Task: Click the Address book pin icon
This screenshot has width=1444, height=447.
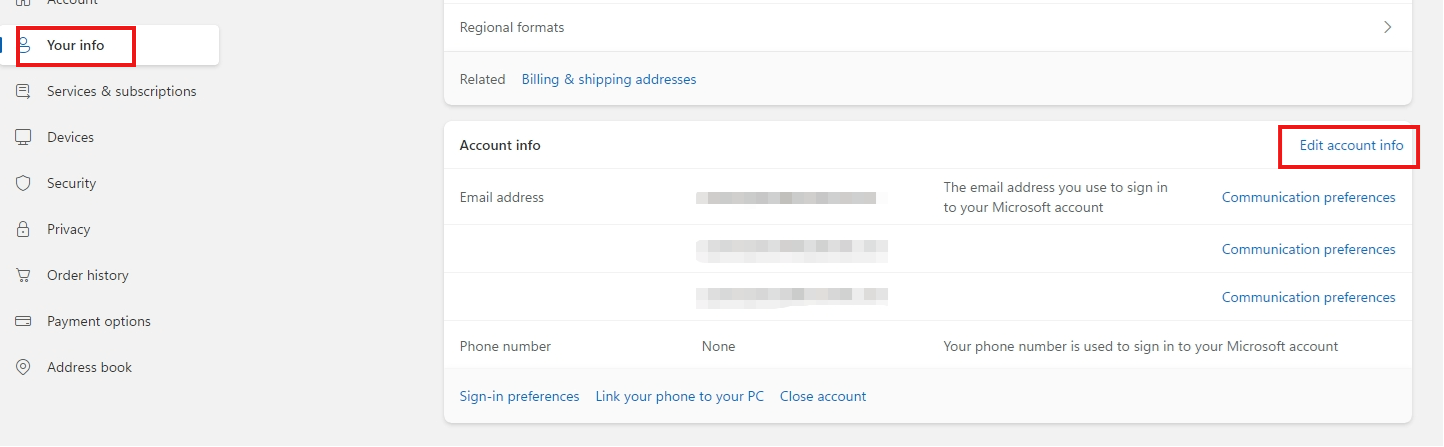Action: [23, 367]
